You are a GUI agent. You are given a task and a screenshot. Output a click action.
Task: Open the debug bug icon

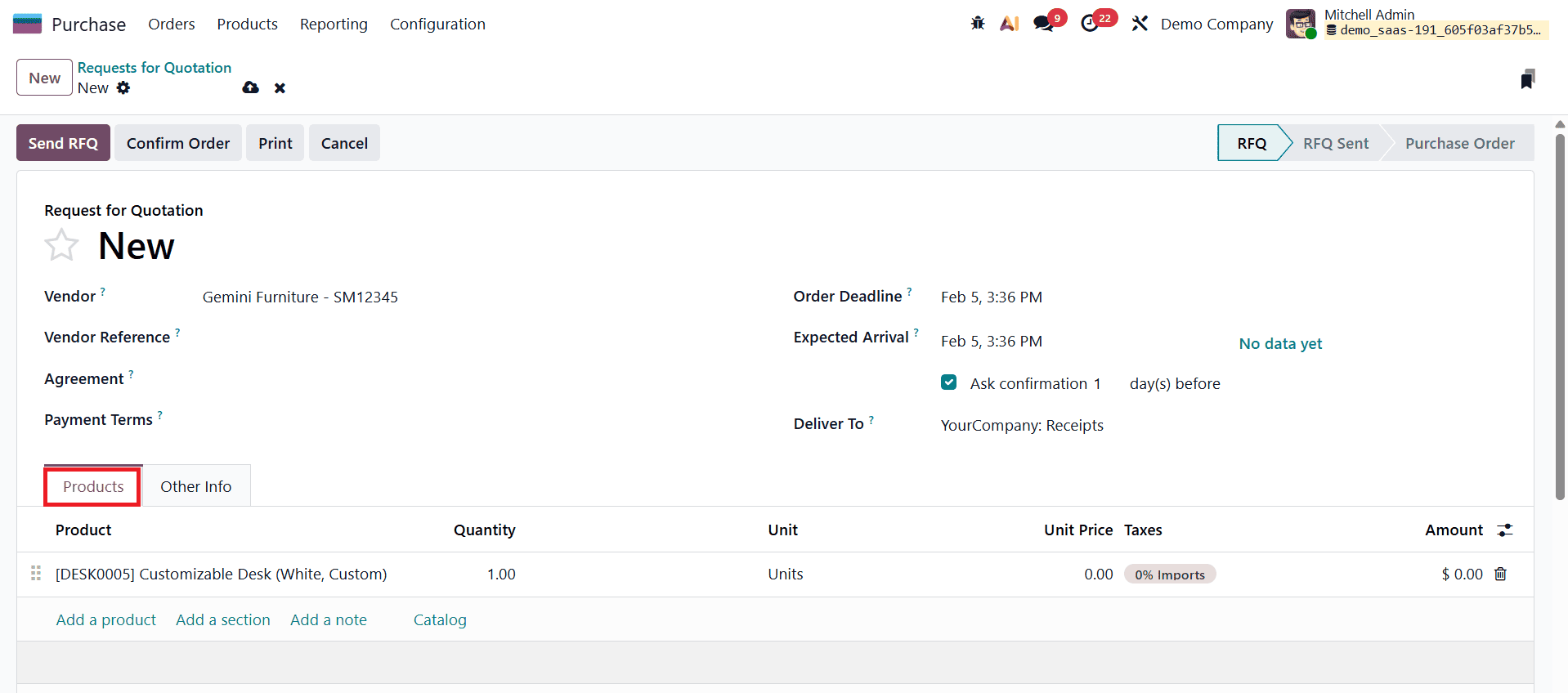[x=978, y=23]
